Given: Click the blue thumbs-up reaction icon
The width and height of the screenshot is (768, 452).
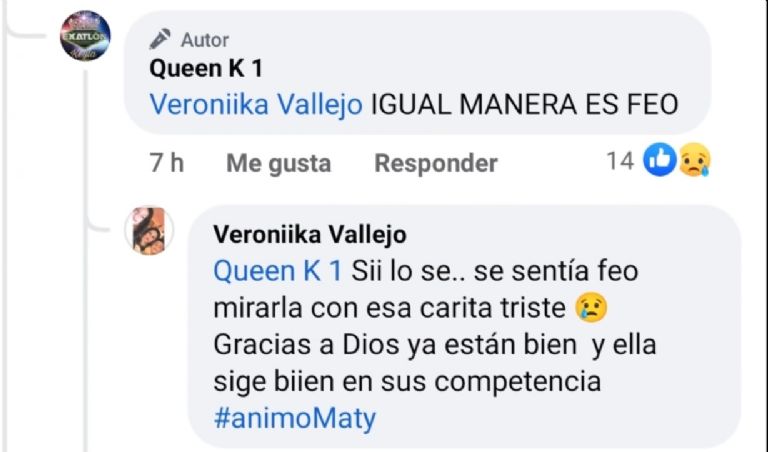Looking at the screenshot, I should pos(659,160).
